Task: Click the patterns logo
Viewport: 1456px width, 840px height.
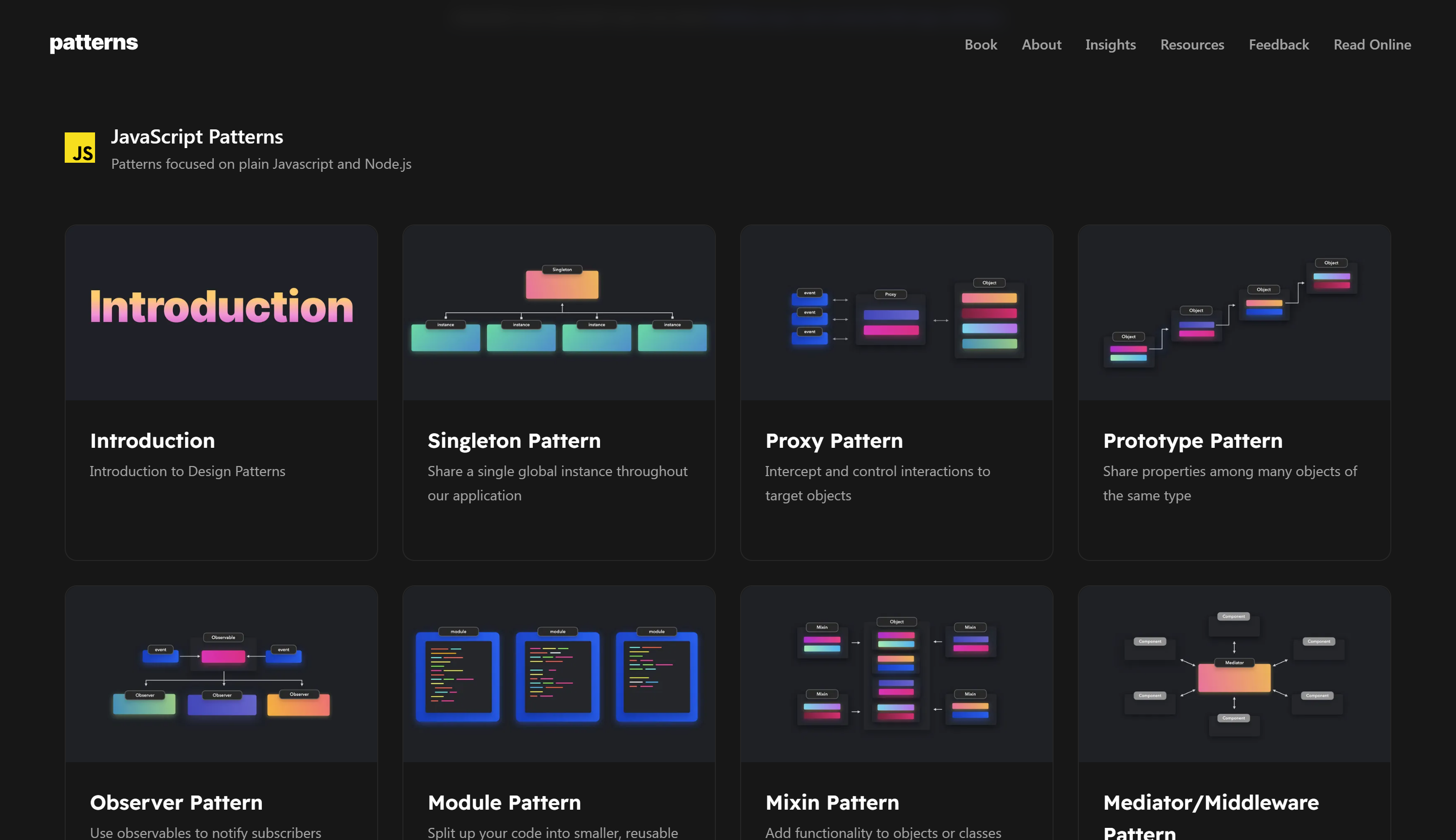Action: click(93, 43)
